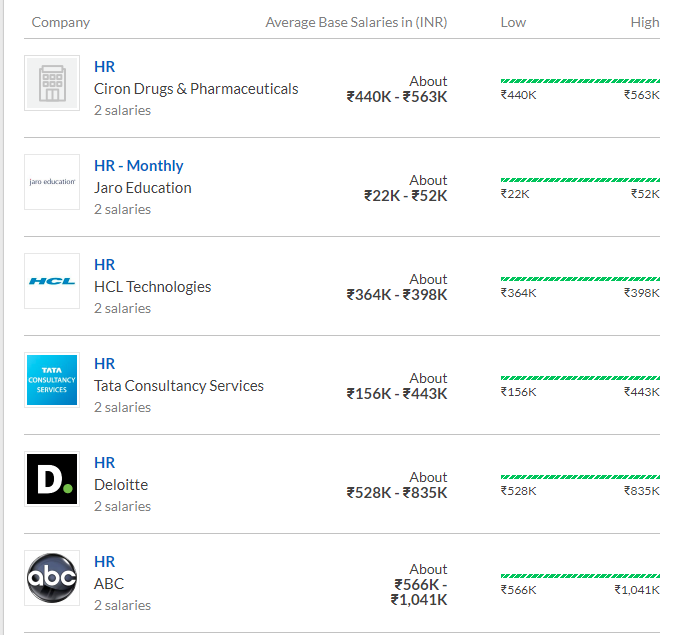The height and width of the screenshot is (635, 678).
Task: Click 2 salaries under Deloitte
Action: (x=122, y=506)
